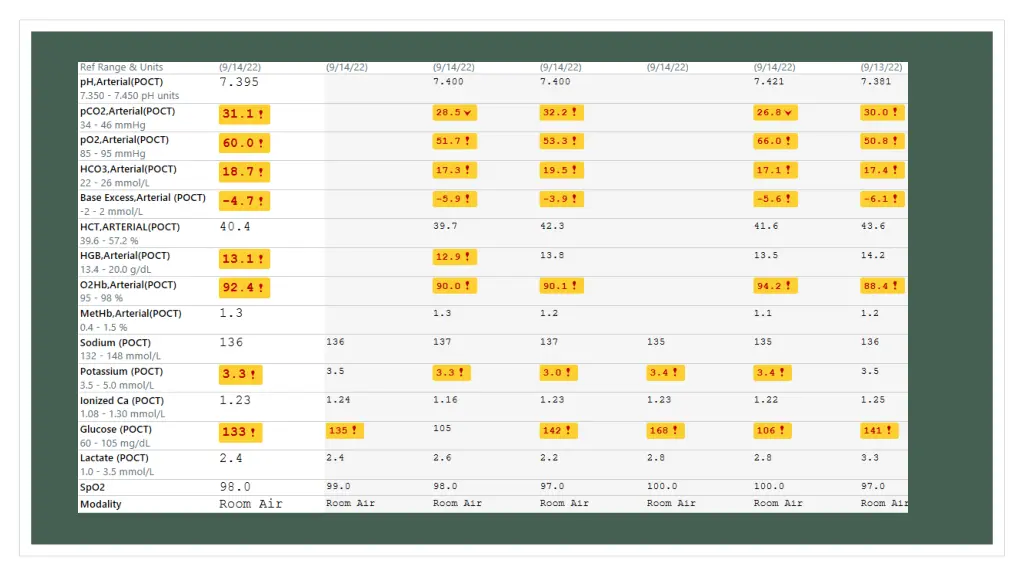Click the warning flag on HCO3 18.7

pyautogui.click(x=262, y=173)
